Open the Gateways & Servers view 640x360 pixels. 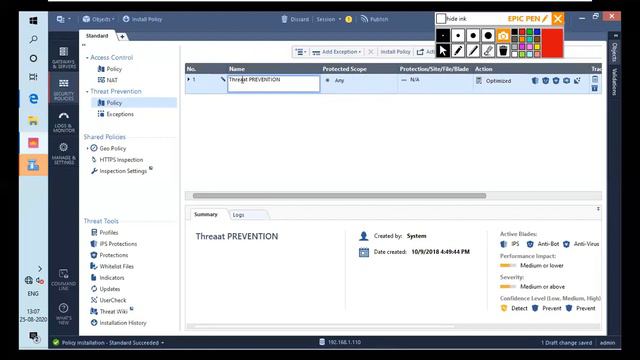coord(63,58)
